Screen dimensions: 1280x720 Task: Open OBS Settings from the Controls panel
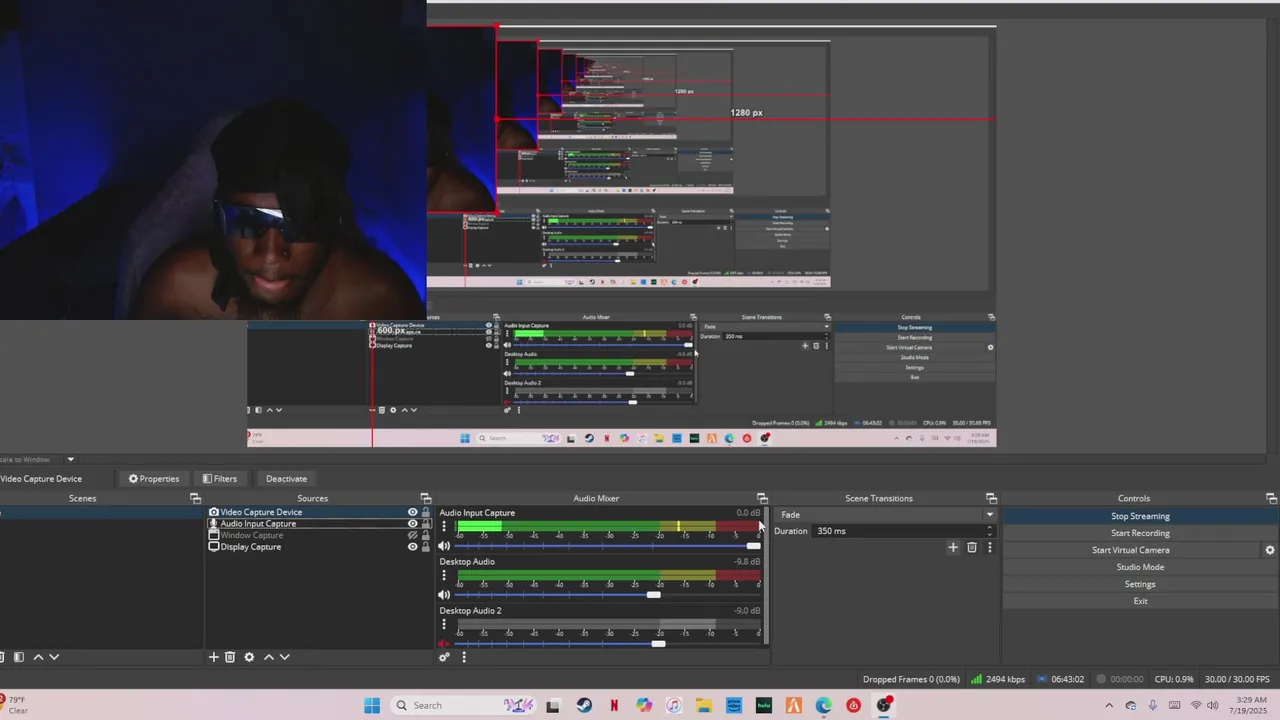click(1140, 584)
